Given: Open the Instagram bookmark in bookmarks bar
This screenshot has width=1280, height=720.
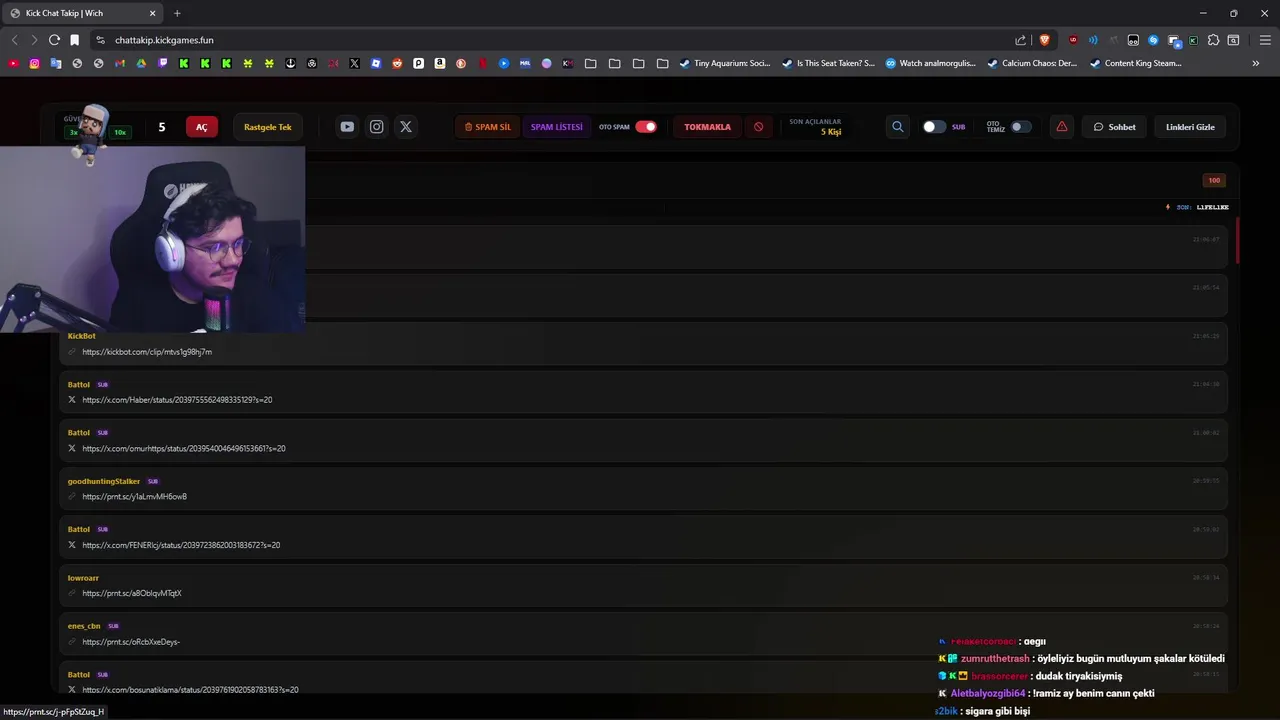Looking at the screenshot, I should 34,63.
